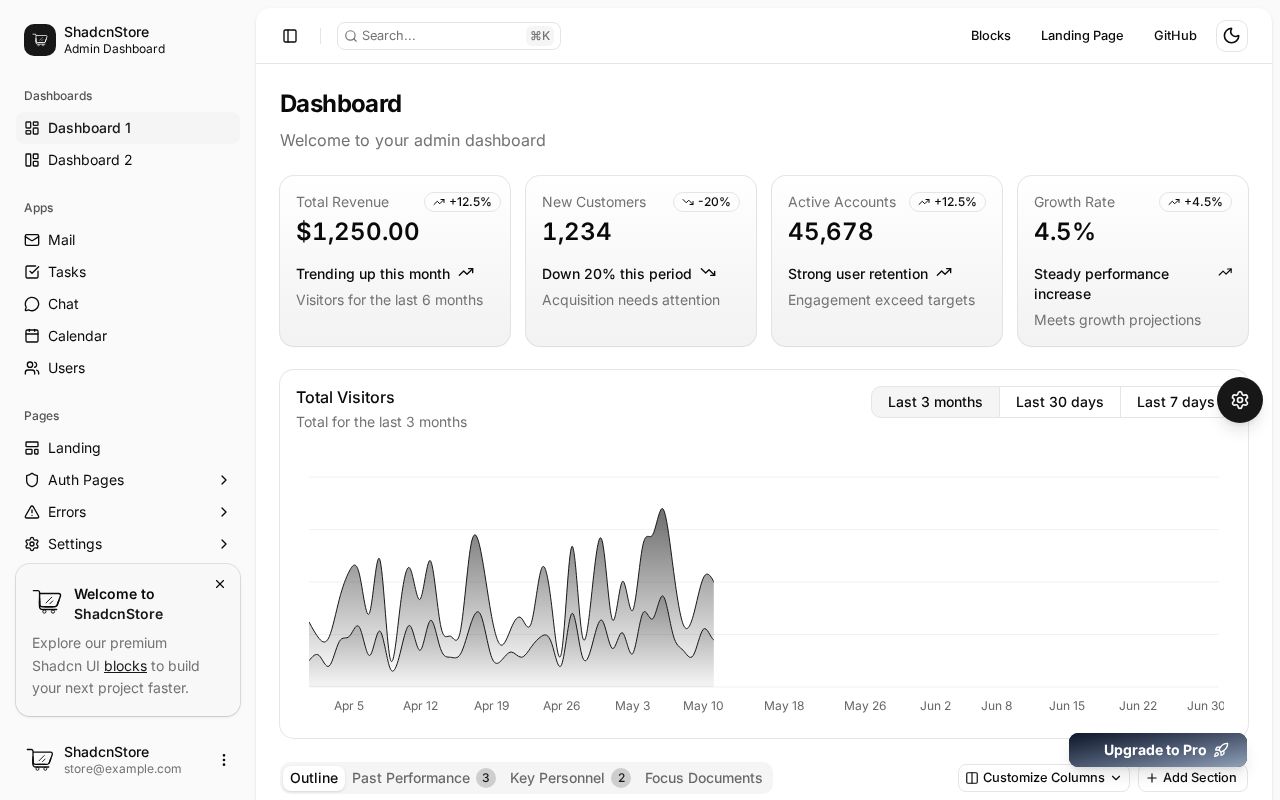
Task: Click the Calendar icon in sidebar
Action: 32,336
